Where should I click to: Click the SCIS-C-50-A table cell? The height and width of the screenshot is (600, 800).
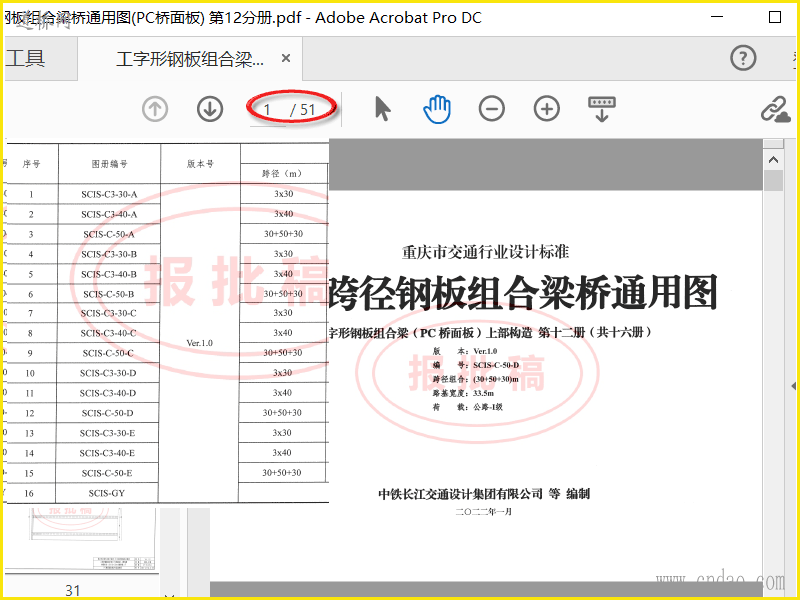(x=109, y=234)
